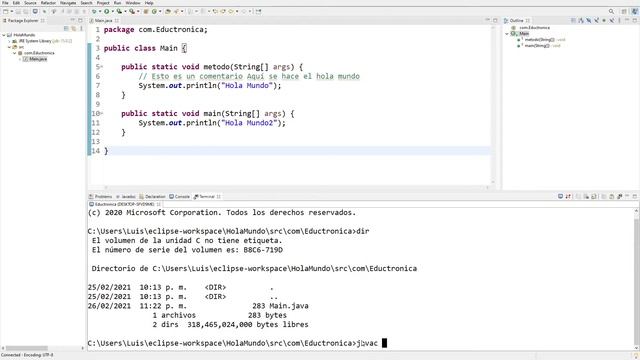Expand the JRE System Library node
Image resolution: width=640 pixels, height=360 pixels.
(9, 41)
